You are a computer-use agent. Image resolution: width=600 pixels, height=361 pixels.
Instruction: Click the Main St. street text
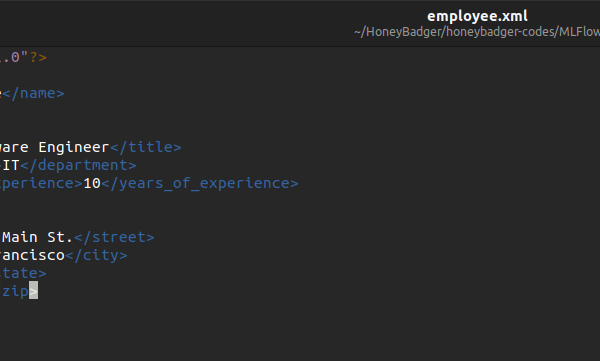[x=38, y=237]
